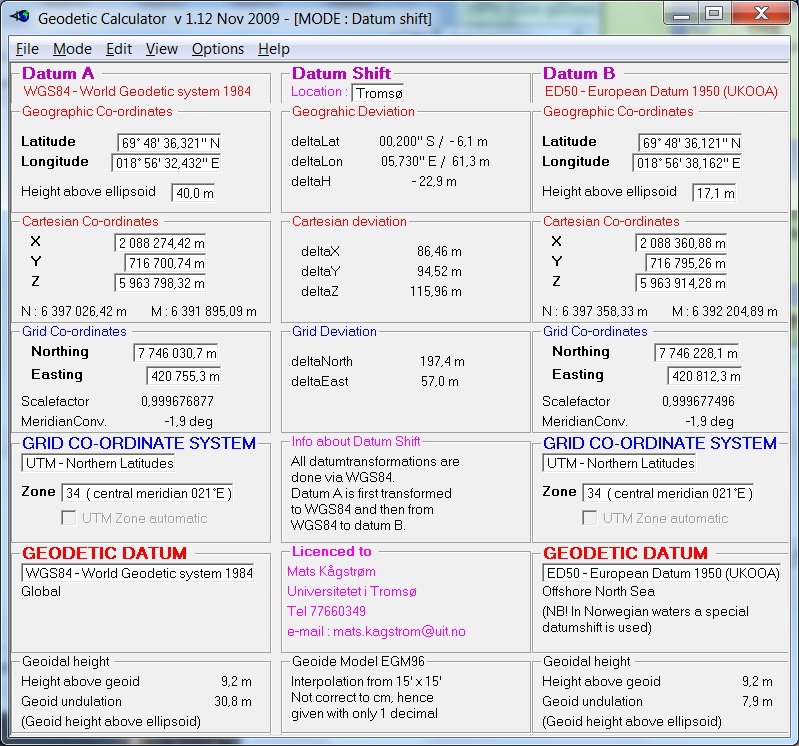Screen dimensions: 799x746
Task: Click the Location field showing Tromsø
Action: click(x=378, y=92)
